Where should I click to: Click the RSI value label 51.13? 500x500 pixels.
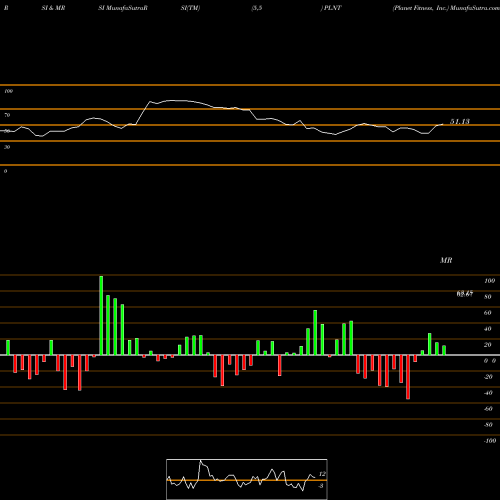(460, 122)
